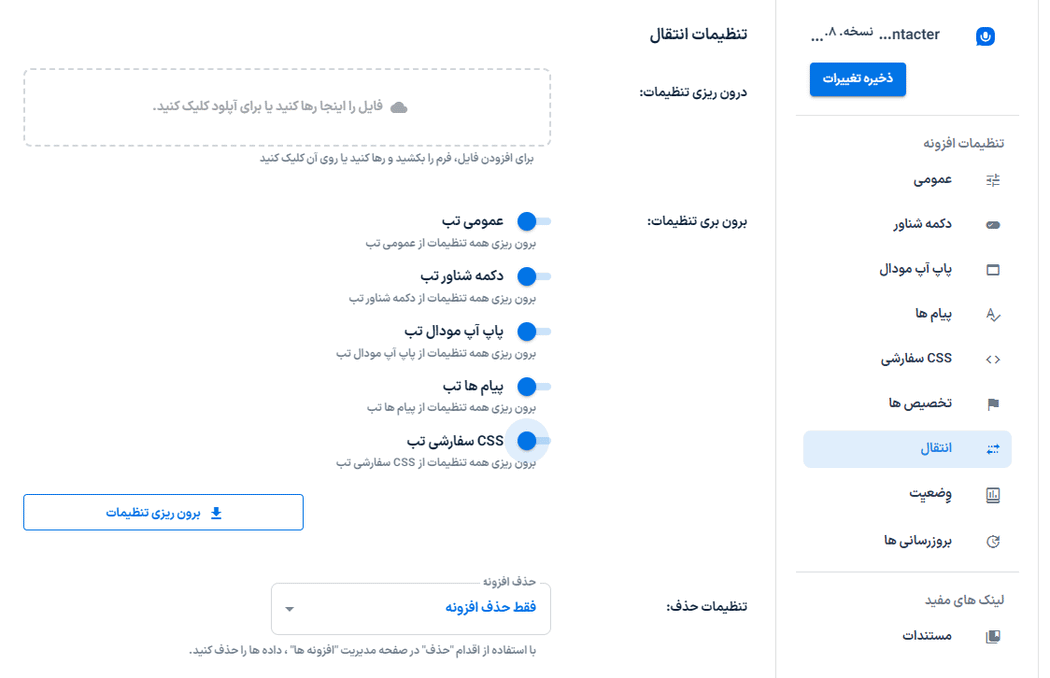Open the «پیام ها» text-check icon
The image size is (1050, 678).
[x=993, y=314]
